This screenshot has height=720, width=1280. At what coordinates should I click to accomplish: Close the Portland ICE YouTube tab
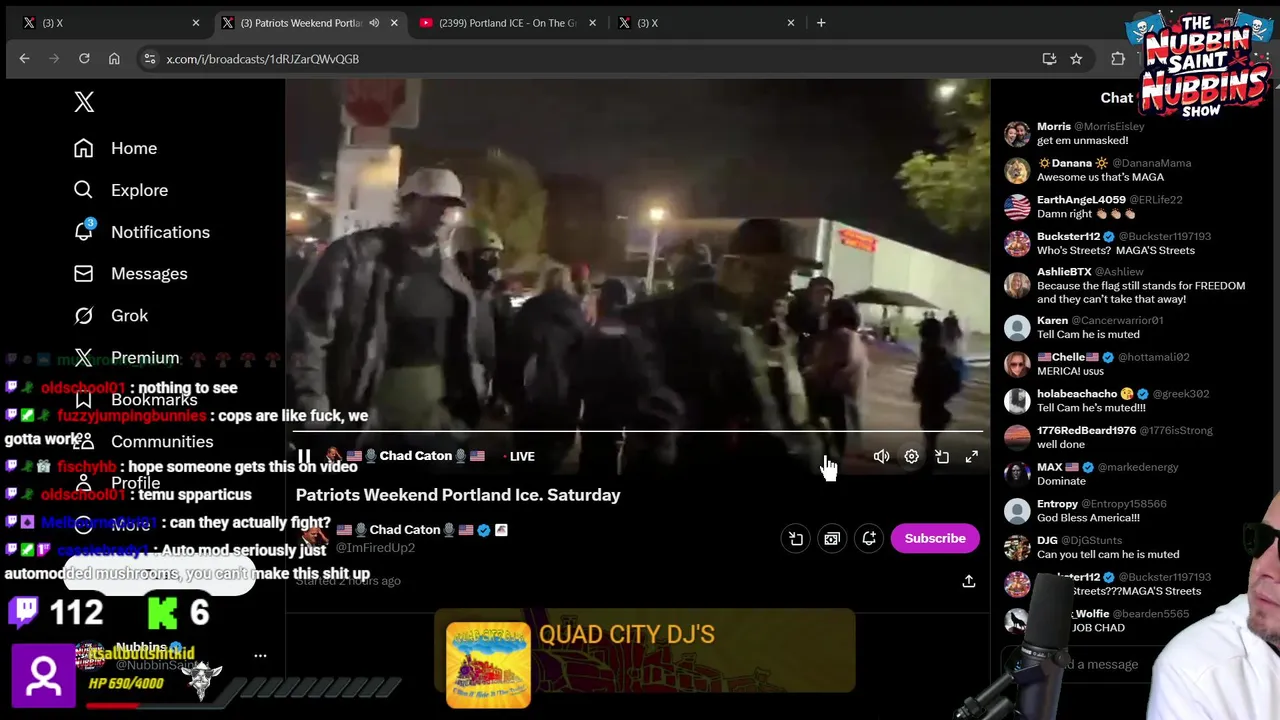[592, 22]
